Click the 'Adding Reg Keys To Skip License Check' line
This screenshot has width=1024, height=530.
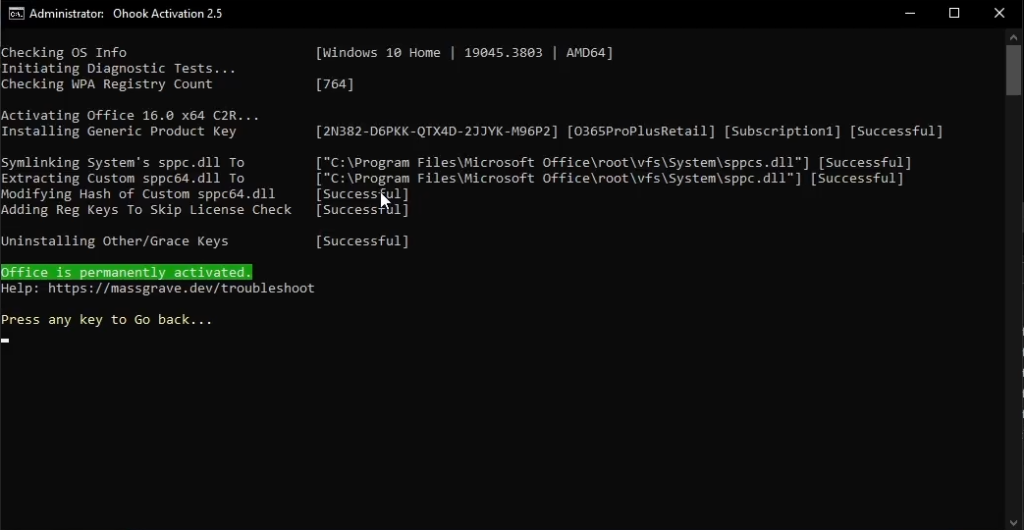click(146, 210)
